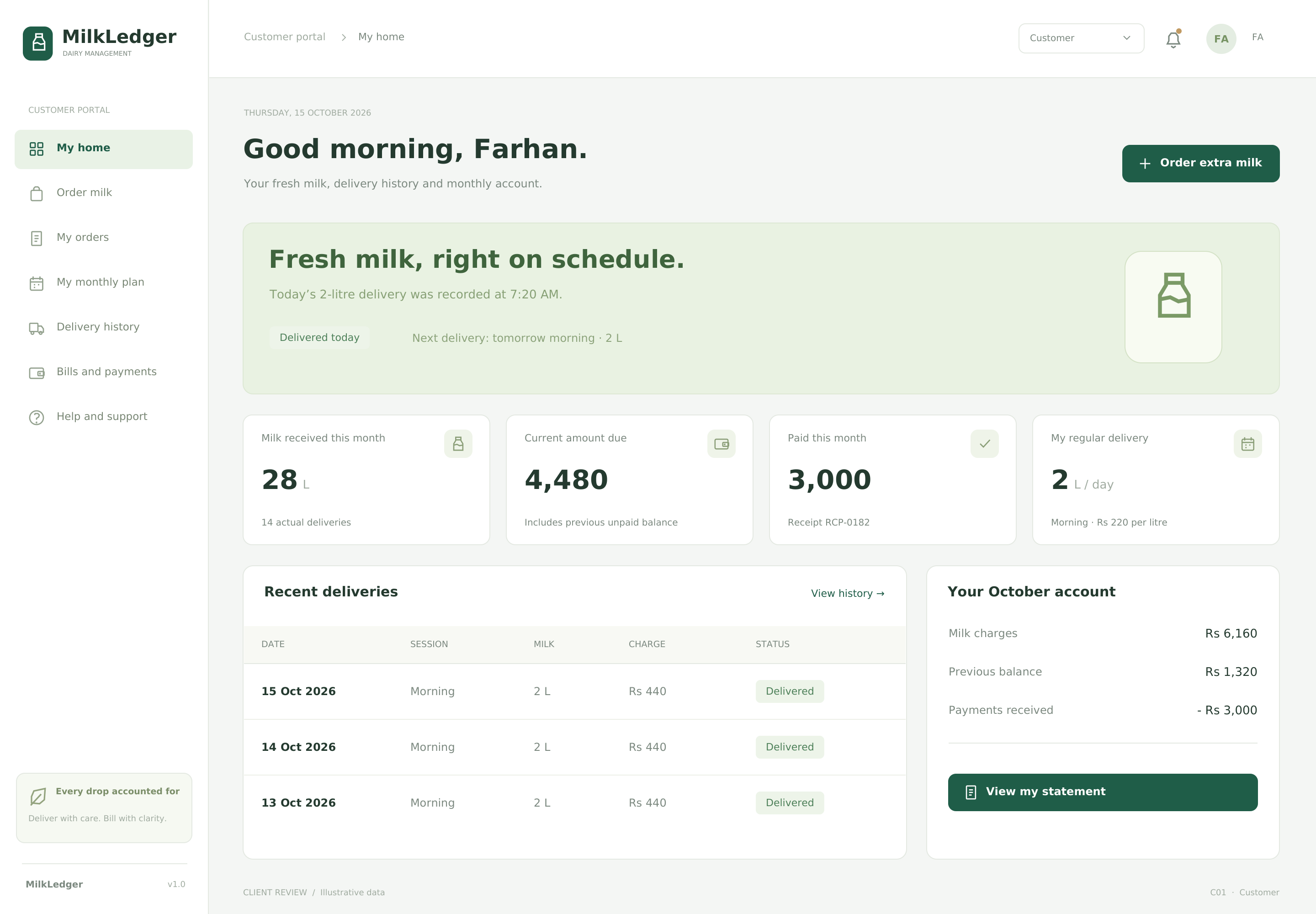Select My orders in sidebar
The image size is (1316, 914).
104,238
